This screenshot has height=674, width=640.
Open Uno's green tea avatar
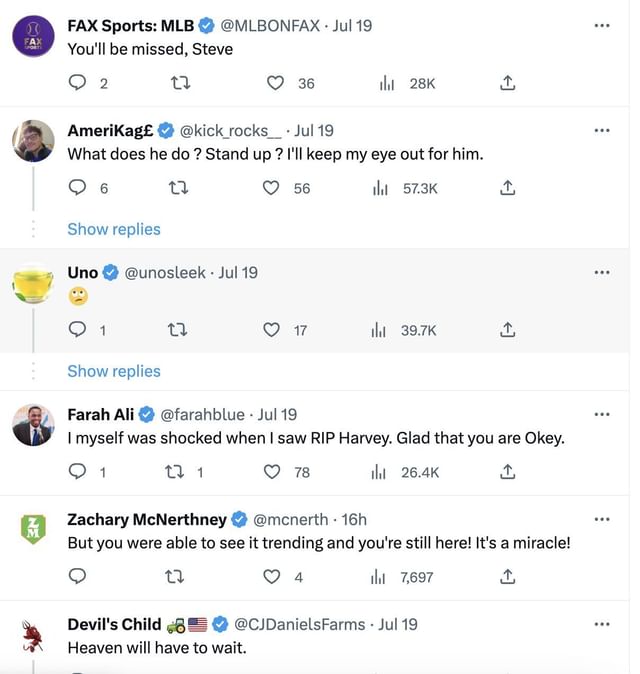pos(33,284)
